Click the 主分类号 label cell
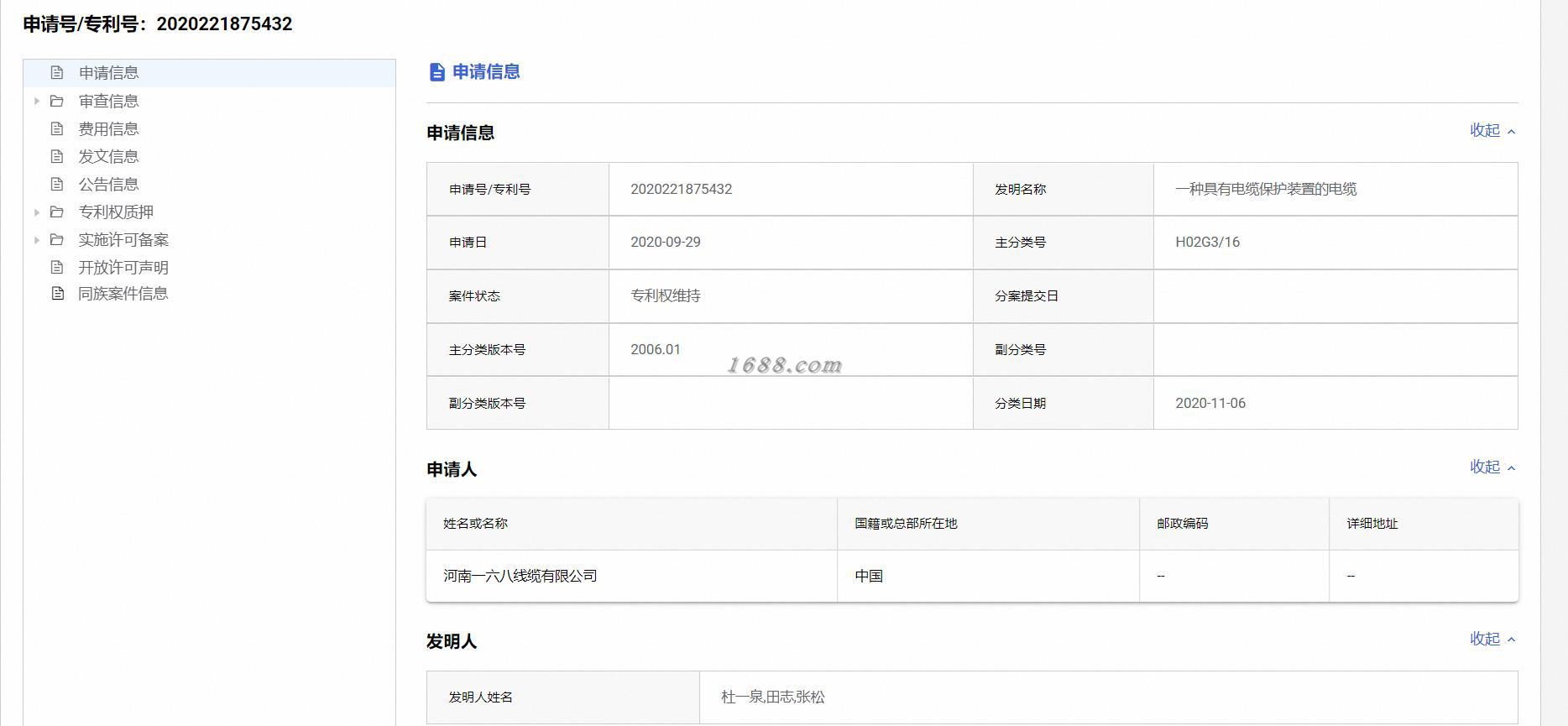The width and height of the screenshot is (1568, 726). 1063,242
